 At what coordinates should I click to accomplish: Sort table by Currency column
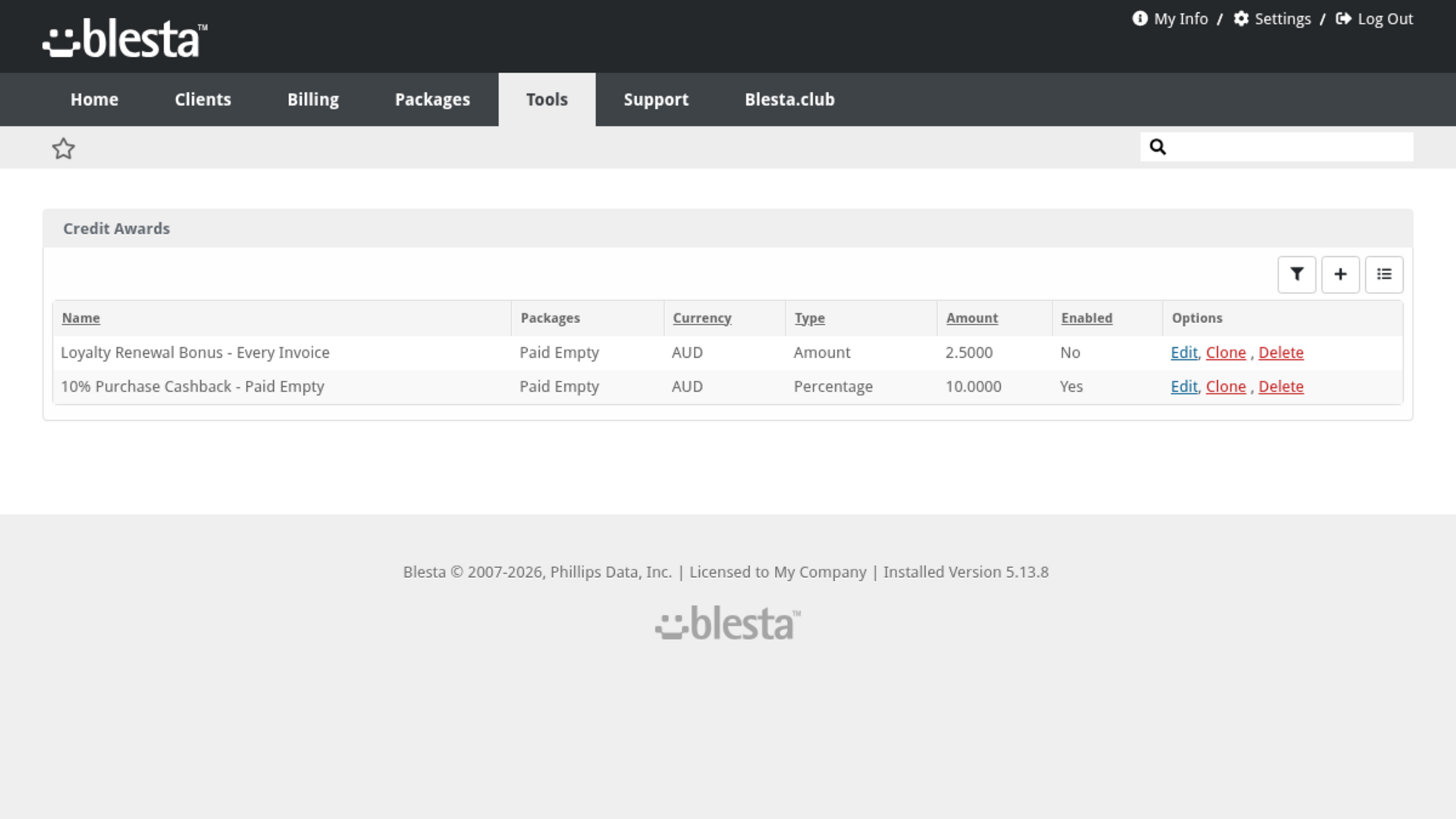[702, 318]
